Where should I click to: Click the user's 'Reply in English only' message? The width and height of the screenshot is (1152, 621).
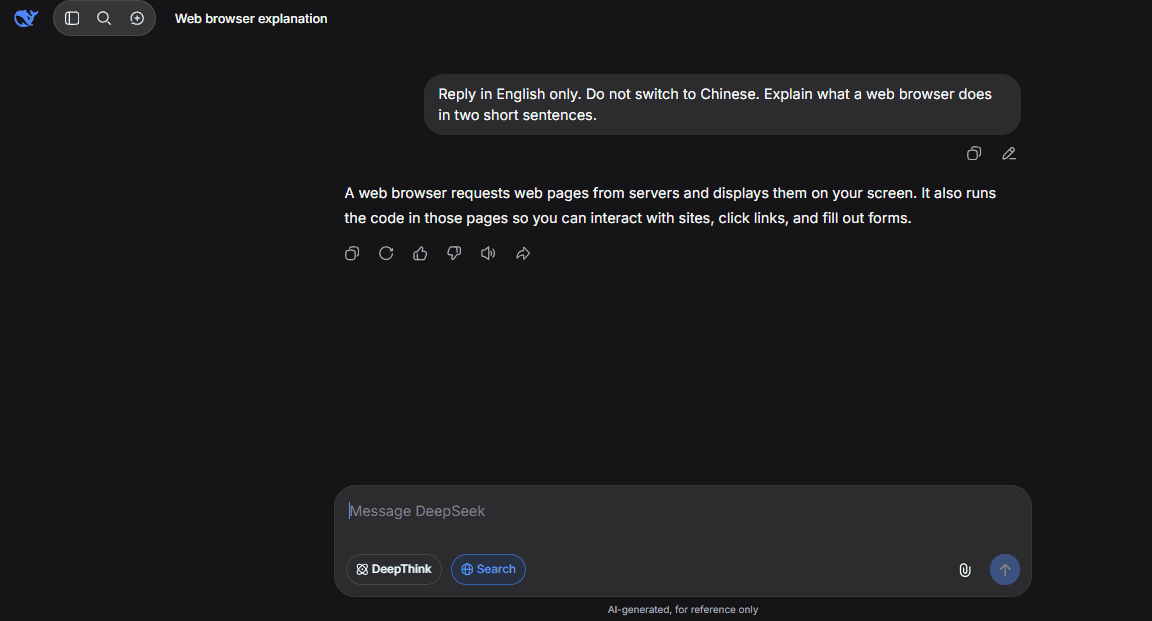pos(722,104)
